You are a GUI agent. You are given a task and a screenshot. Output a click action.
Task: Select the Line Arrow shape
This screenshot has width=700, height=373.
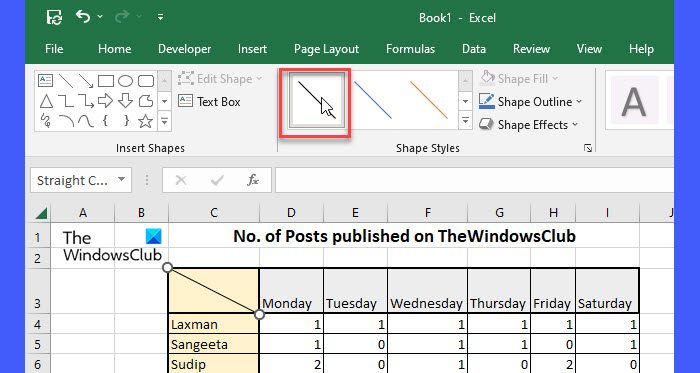pyautogui.click(x=86, y=81)
